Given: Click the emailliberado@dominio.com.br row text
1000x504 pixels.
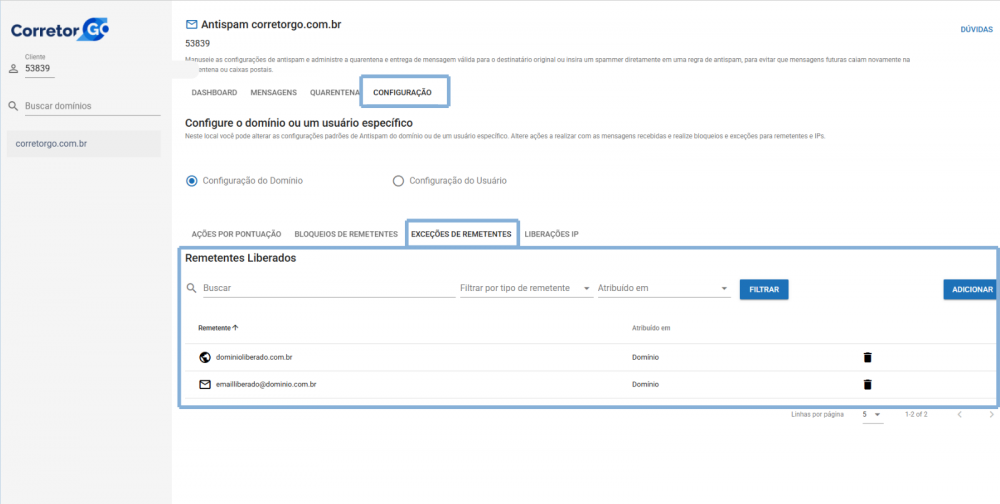Looking at the screenshot, I should (267, 385).
